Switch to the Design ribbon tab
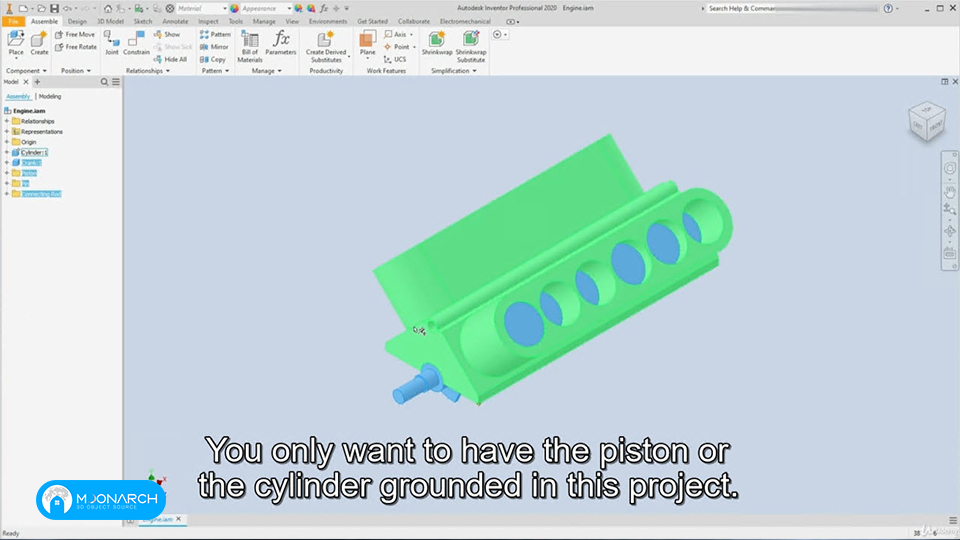This screenshot has width=960, height=540. pos(77,21)
